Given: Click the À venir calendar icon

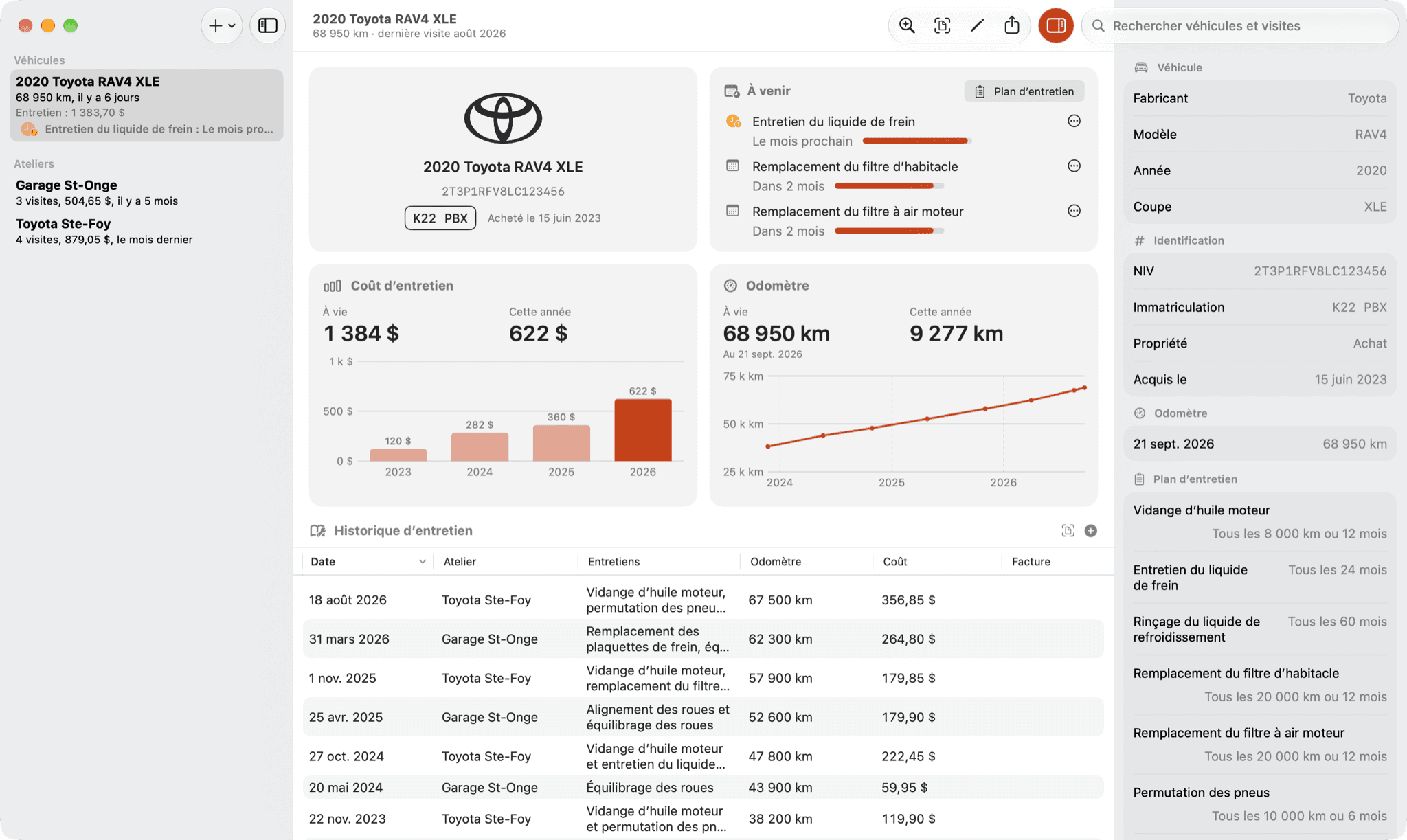Looking at the screenshot, I should [732, 91].
